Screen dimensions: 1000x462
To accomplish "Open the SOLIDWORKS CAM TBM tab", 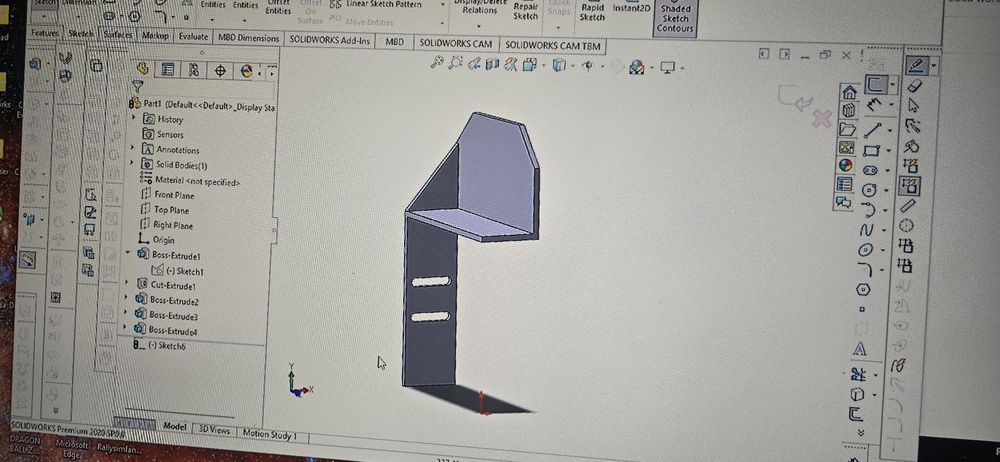I will pyautogui.click(x=553, y=45).
